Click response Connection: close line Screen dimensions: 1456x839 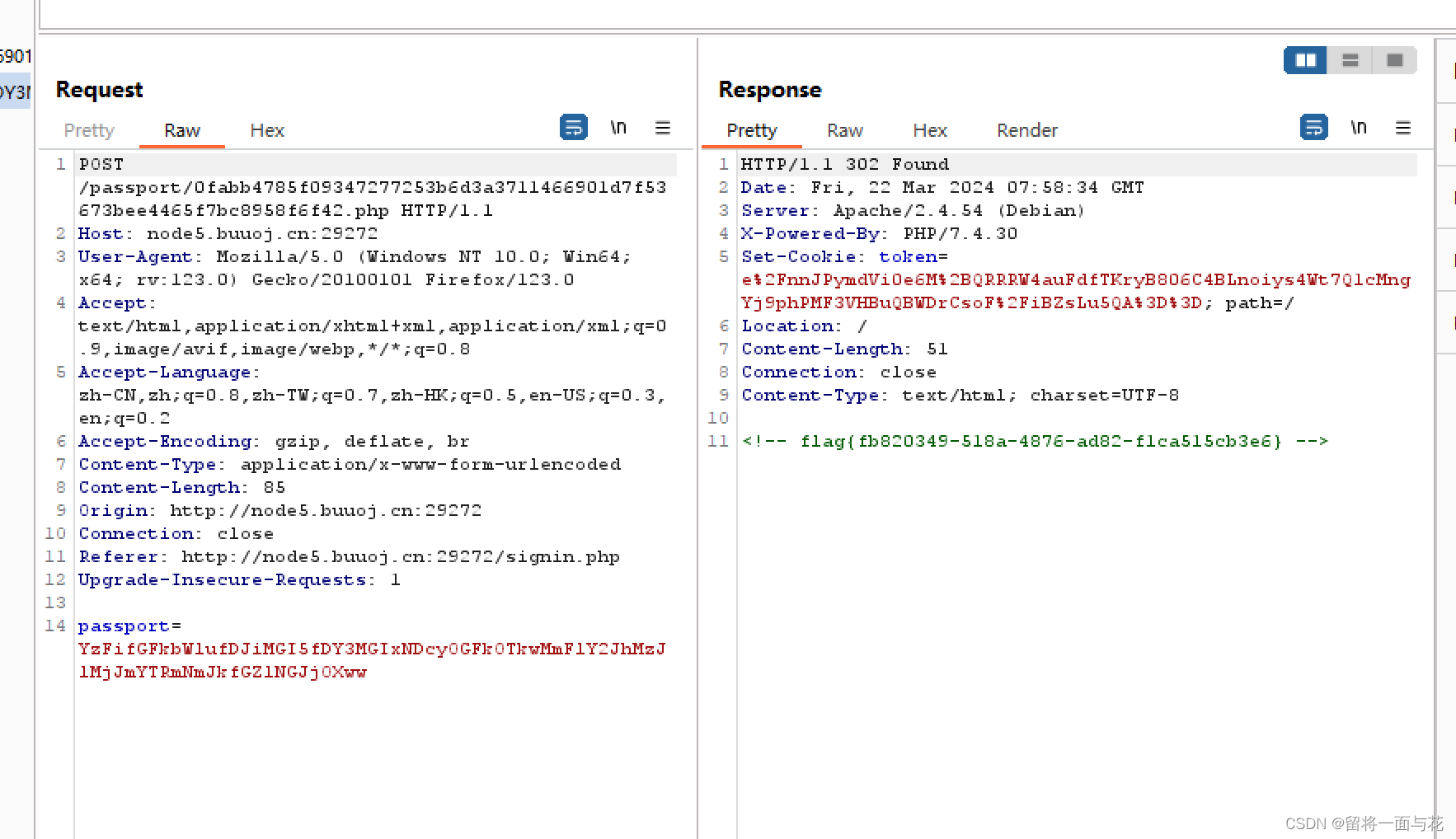[838, 372]
